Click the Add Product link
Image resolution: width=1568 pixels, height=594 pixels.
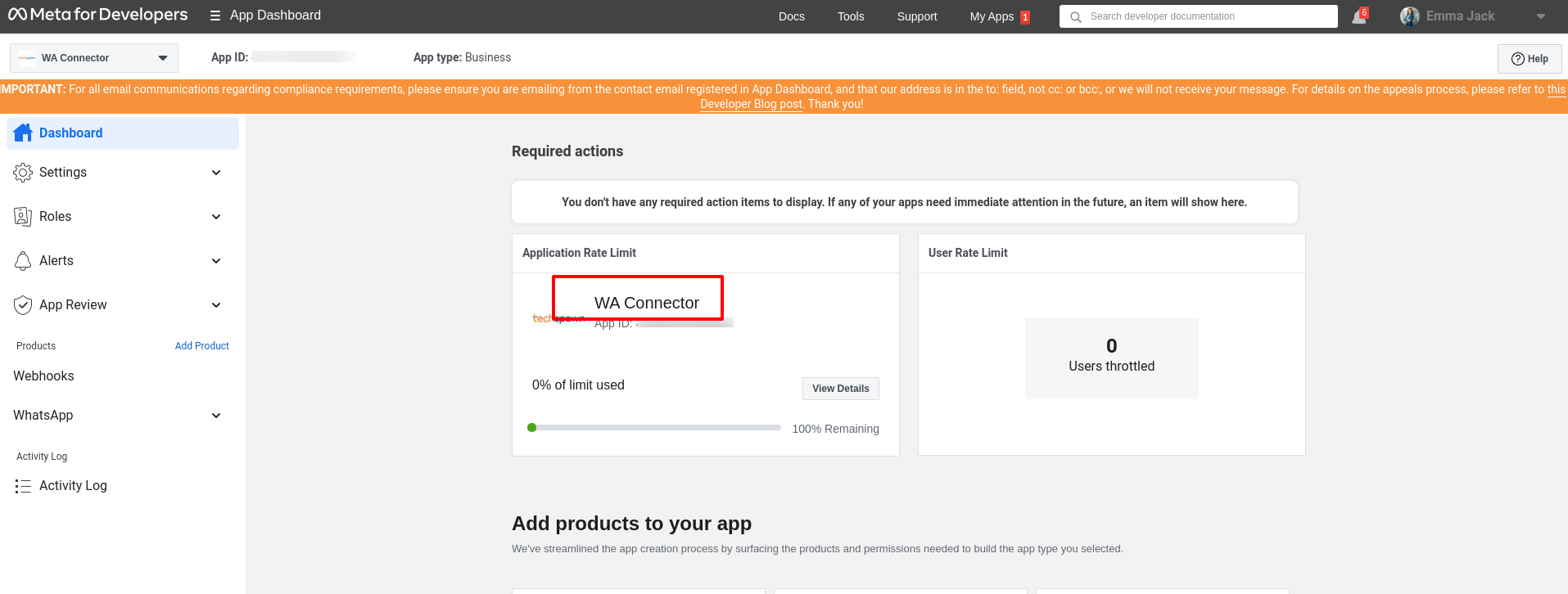coord(201,346)
